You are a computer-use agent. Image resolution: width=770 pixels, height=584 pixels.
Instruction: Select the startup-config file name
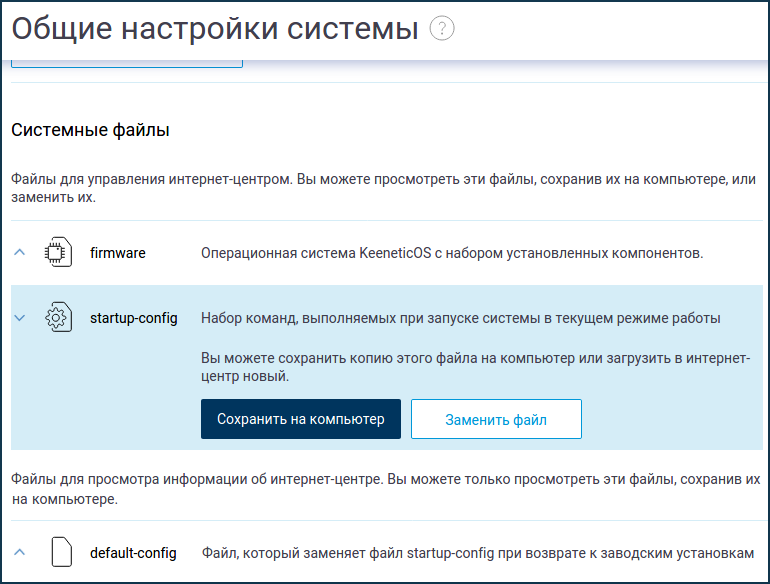(x=134, y=318)
